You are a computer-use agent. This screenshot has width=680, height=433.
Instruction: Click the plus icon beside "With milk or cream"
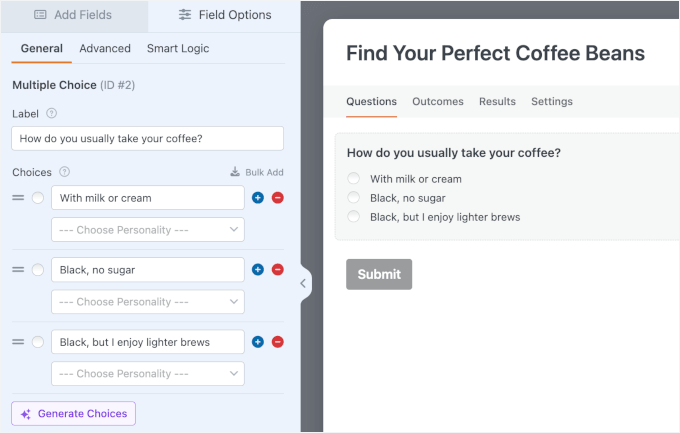pyautogui.click(x=258, y=198)
